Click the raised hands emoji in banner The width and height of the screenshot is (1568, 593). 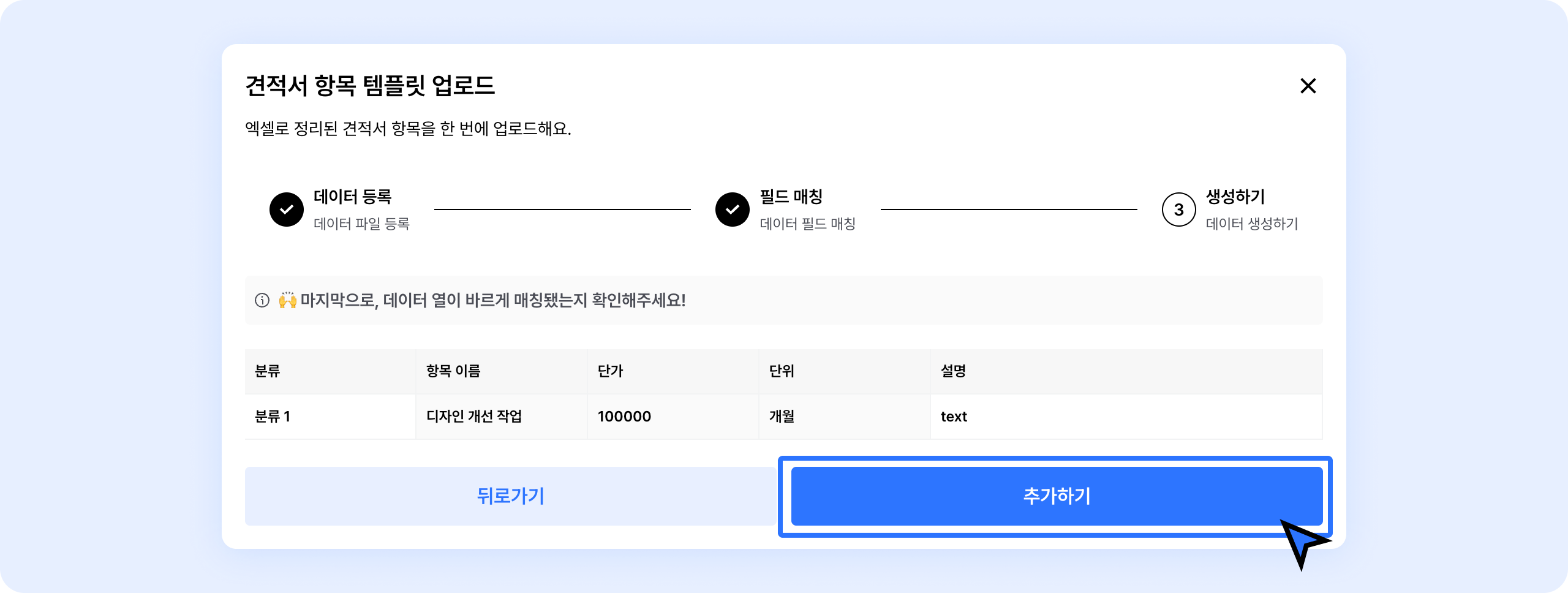pyautogui.click(x=287, y=300)
